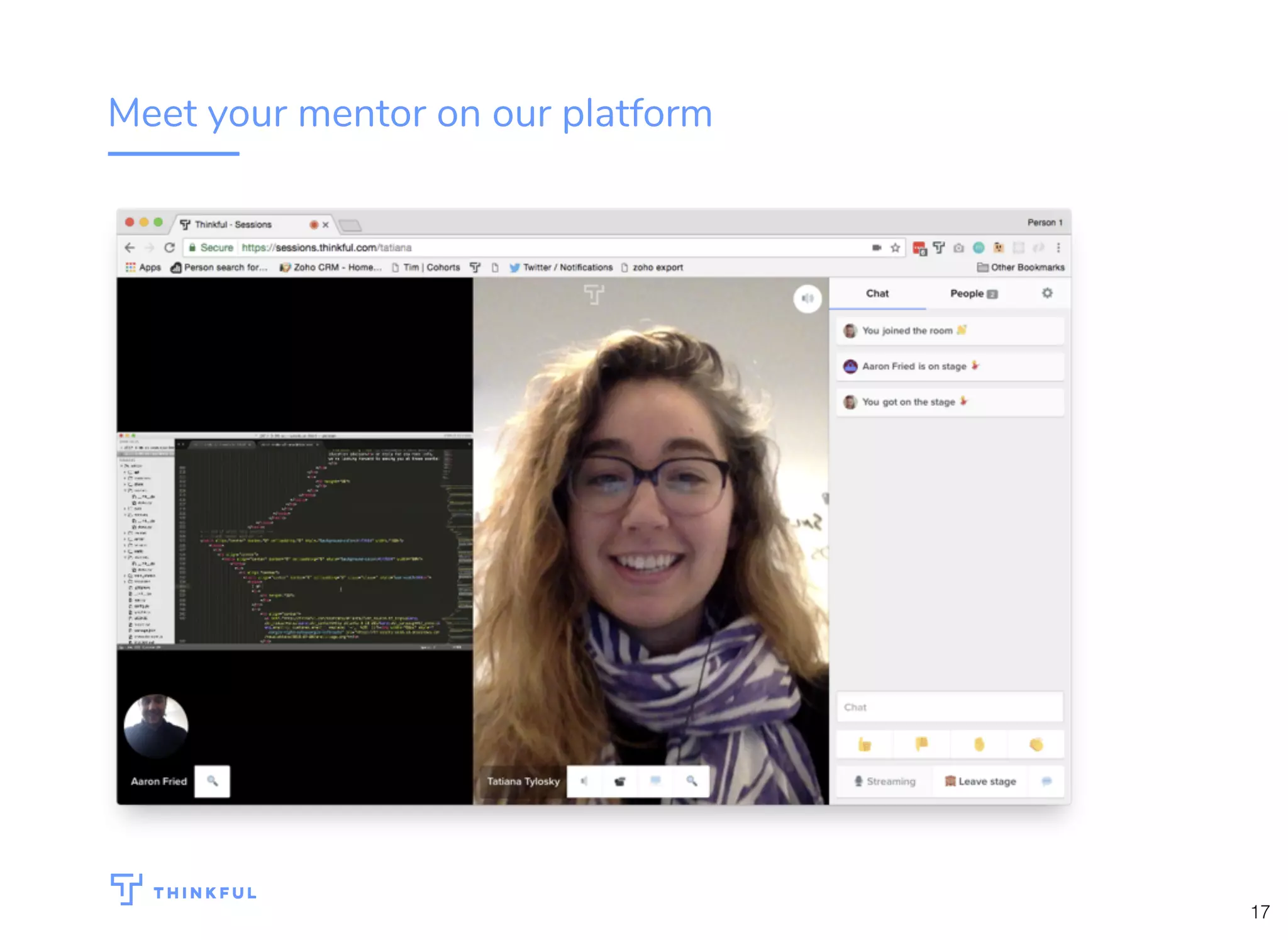Open the Other Bookmarks folder
Screen dimensions: 1288x940
[1021, 267]
